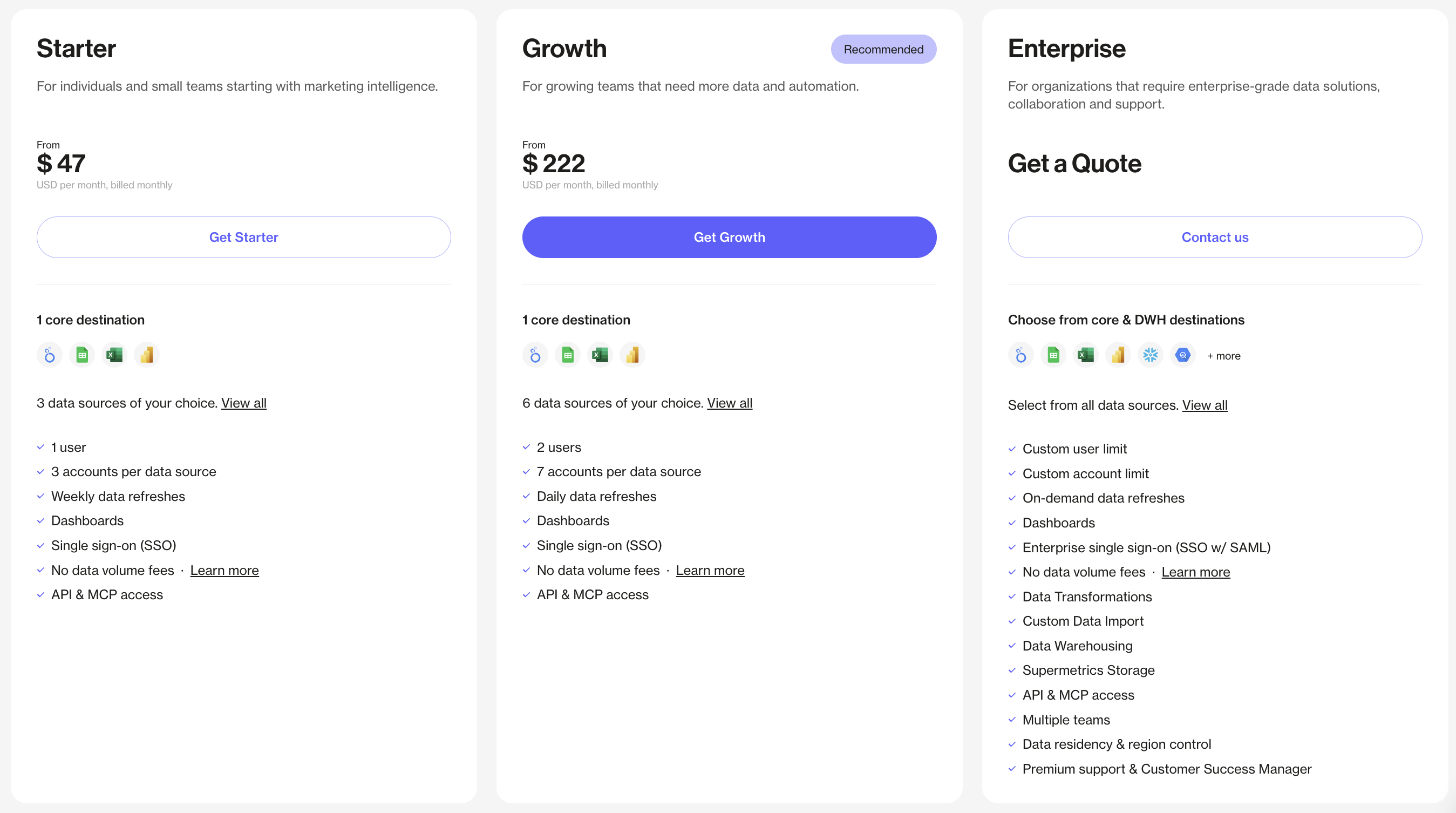1456x813 pixels.
Task: Select the Looker Studio icon in Growth plan
Action: click(535, 355)
